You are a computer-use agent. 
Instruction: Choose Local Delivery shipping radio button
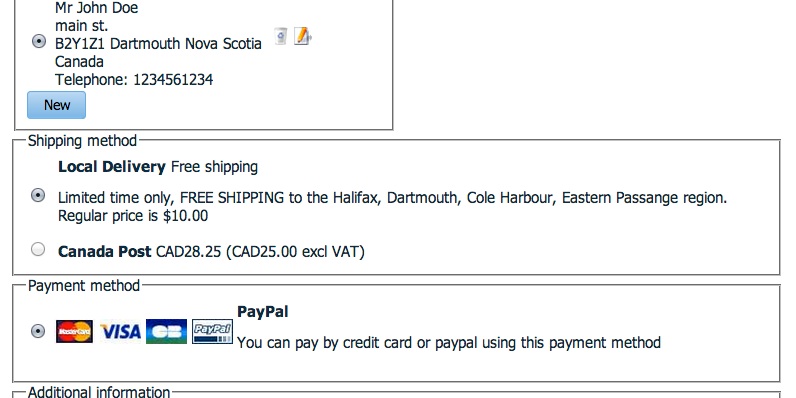pyautogui.click(x=38, y=195)
